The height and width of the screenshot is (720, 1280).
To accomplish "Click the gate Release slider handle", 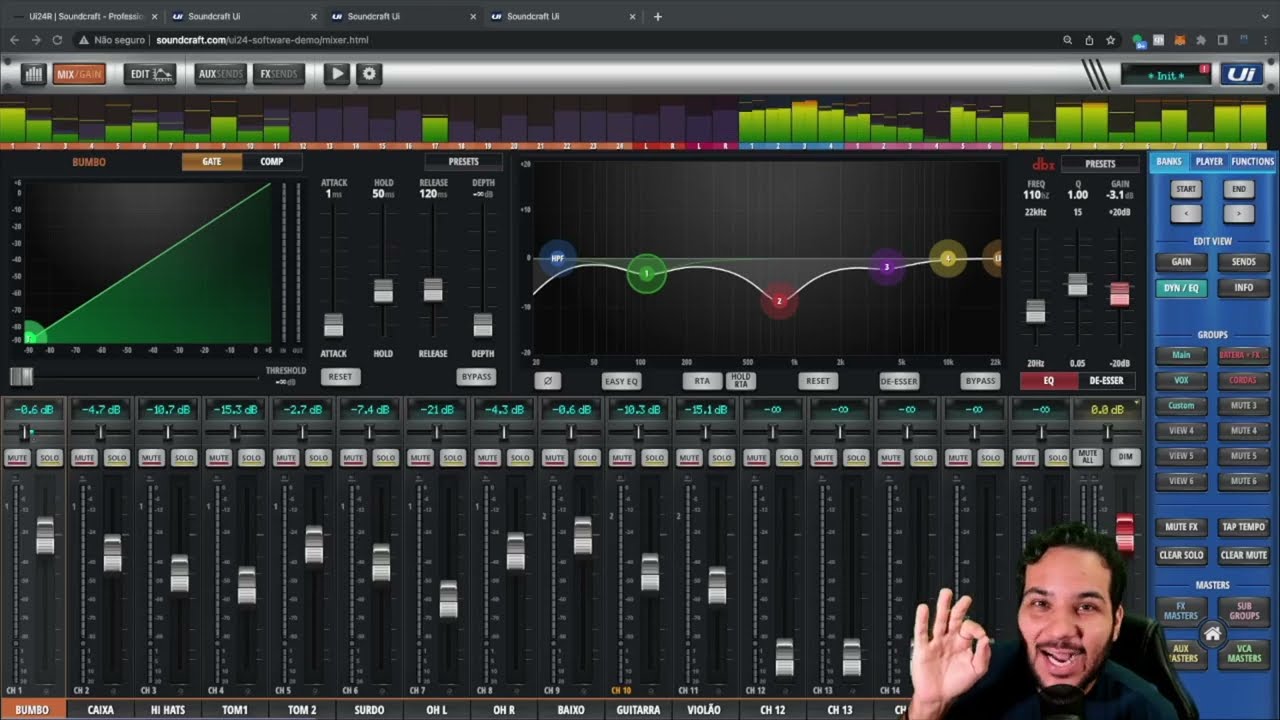I will [433, 289].
